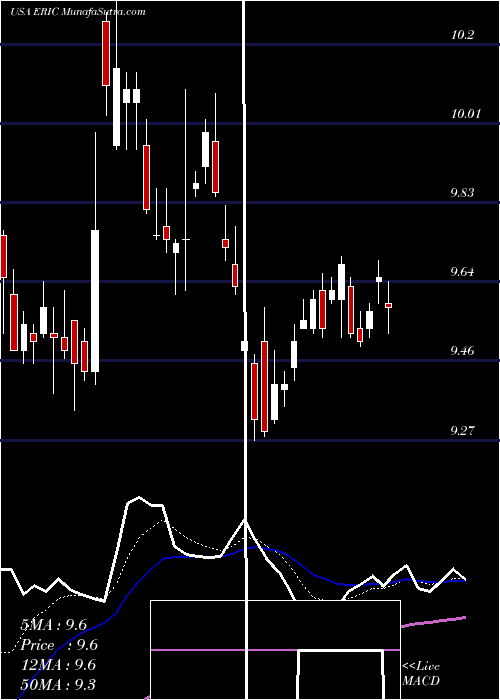Click the 50MA : 9.3 legend entry
The image size is (500, 700).
tap(59, 684)
